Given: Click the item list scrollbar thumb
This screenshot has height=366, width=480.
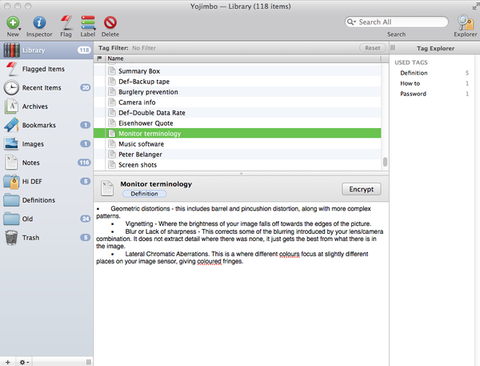Looking at the screenshot, I should (x=385, y=162).
